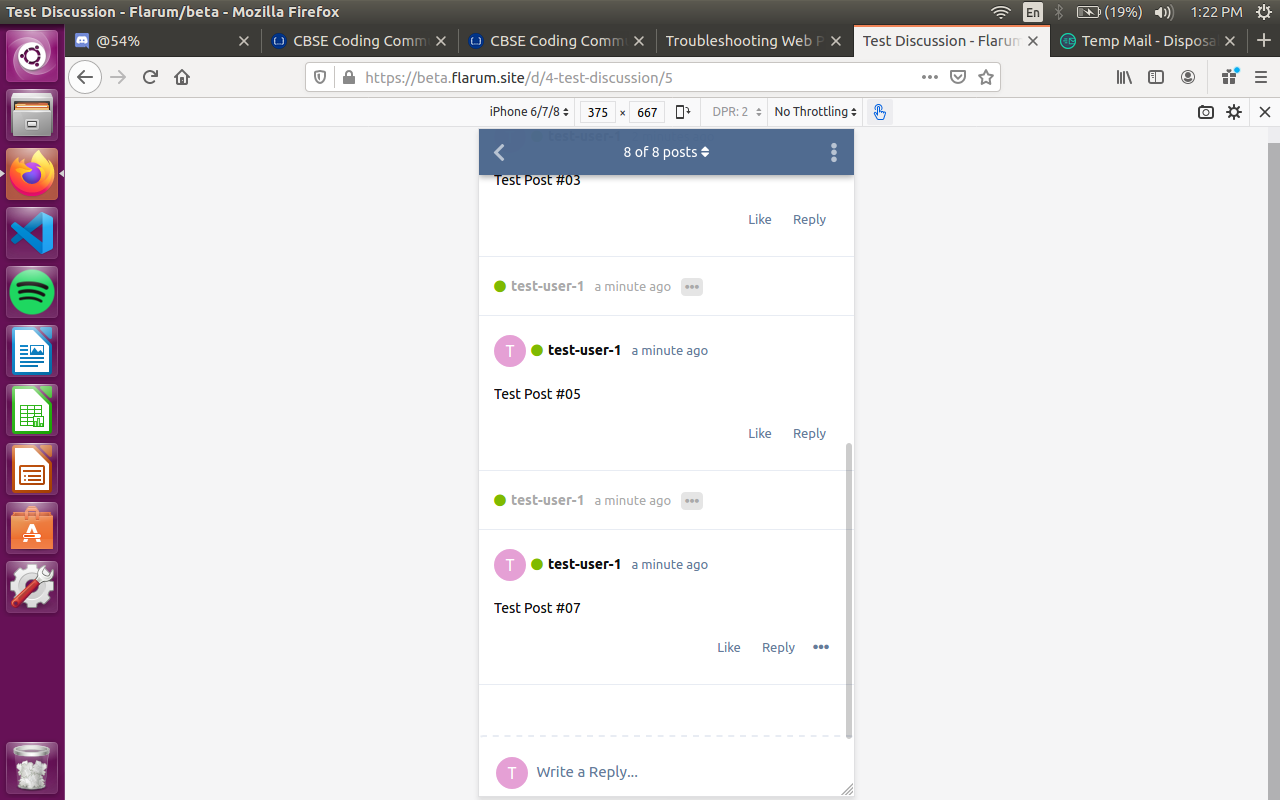Open the ellipsis actions on Test Post #07
Image resolution: width=1280 pixels, height=800 pixels.
[821, 647]
